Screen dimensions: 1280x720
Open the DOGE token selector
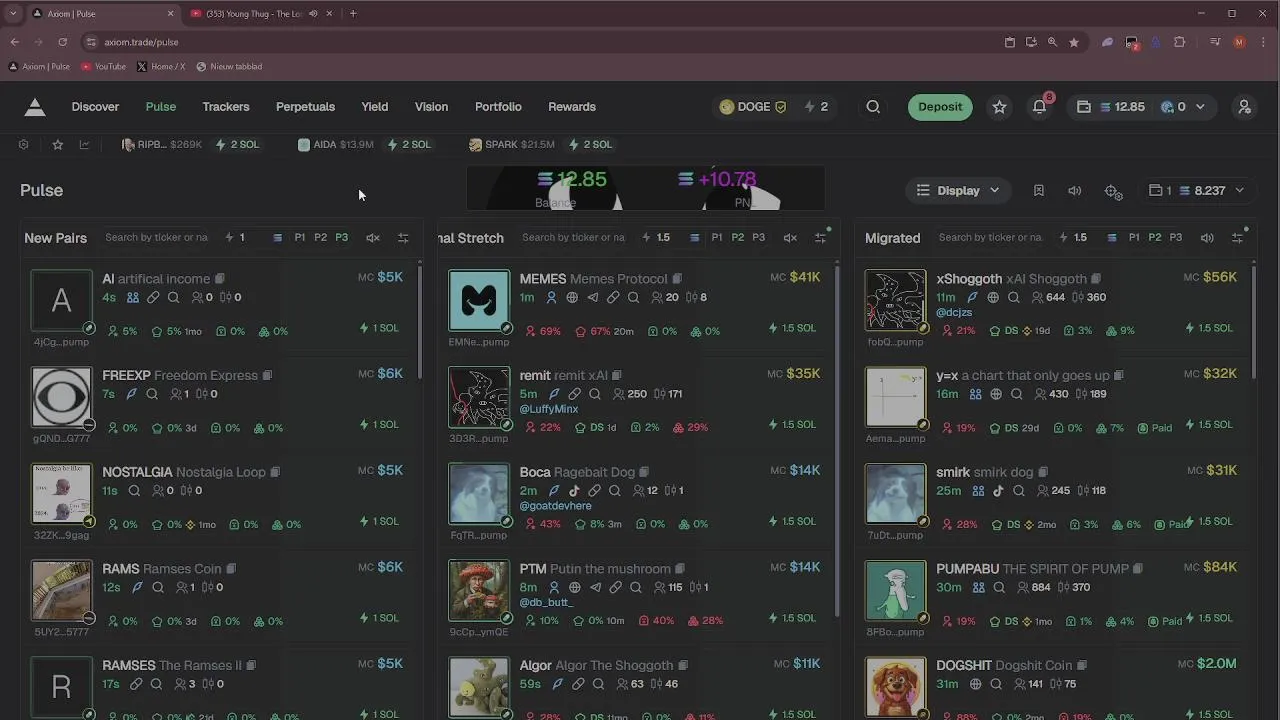coord(753,107)
